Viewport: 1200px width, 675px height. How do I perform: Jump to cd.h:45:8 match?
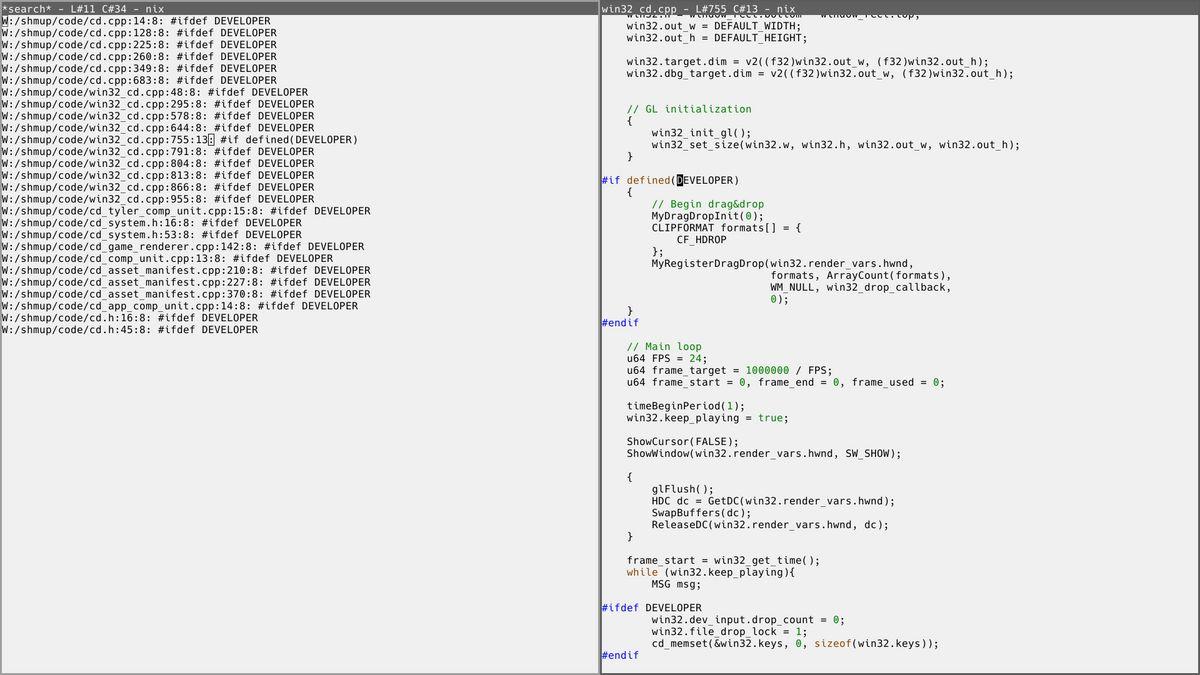[x=130, y=330]
